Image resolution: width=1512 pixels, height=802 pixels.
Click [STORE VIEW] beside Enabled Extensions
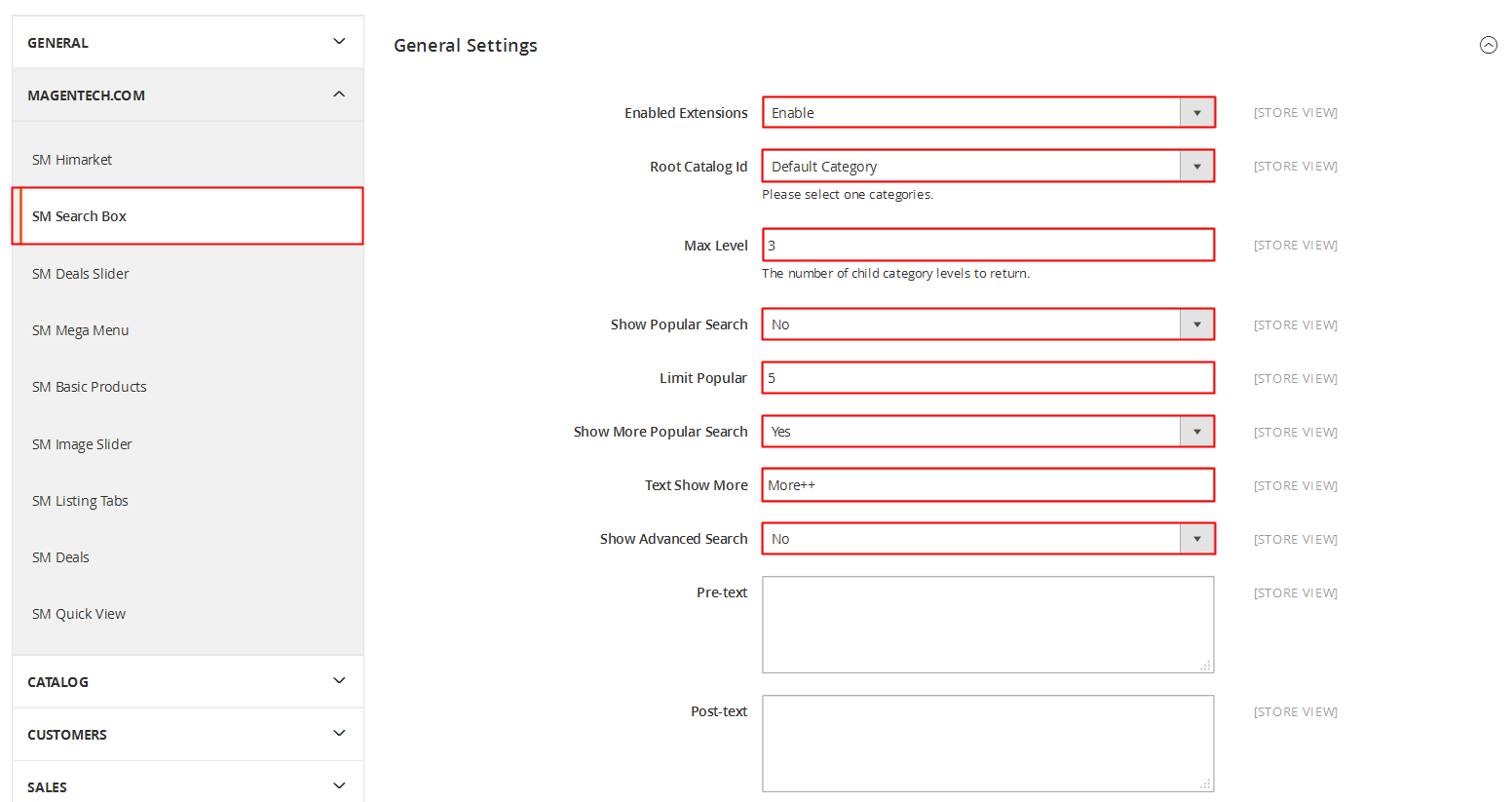tap(1296, 113)
